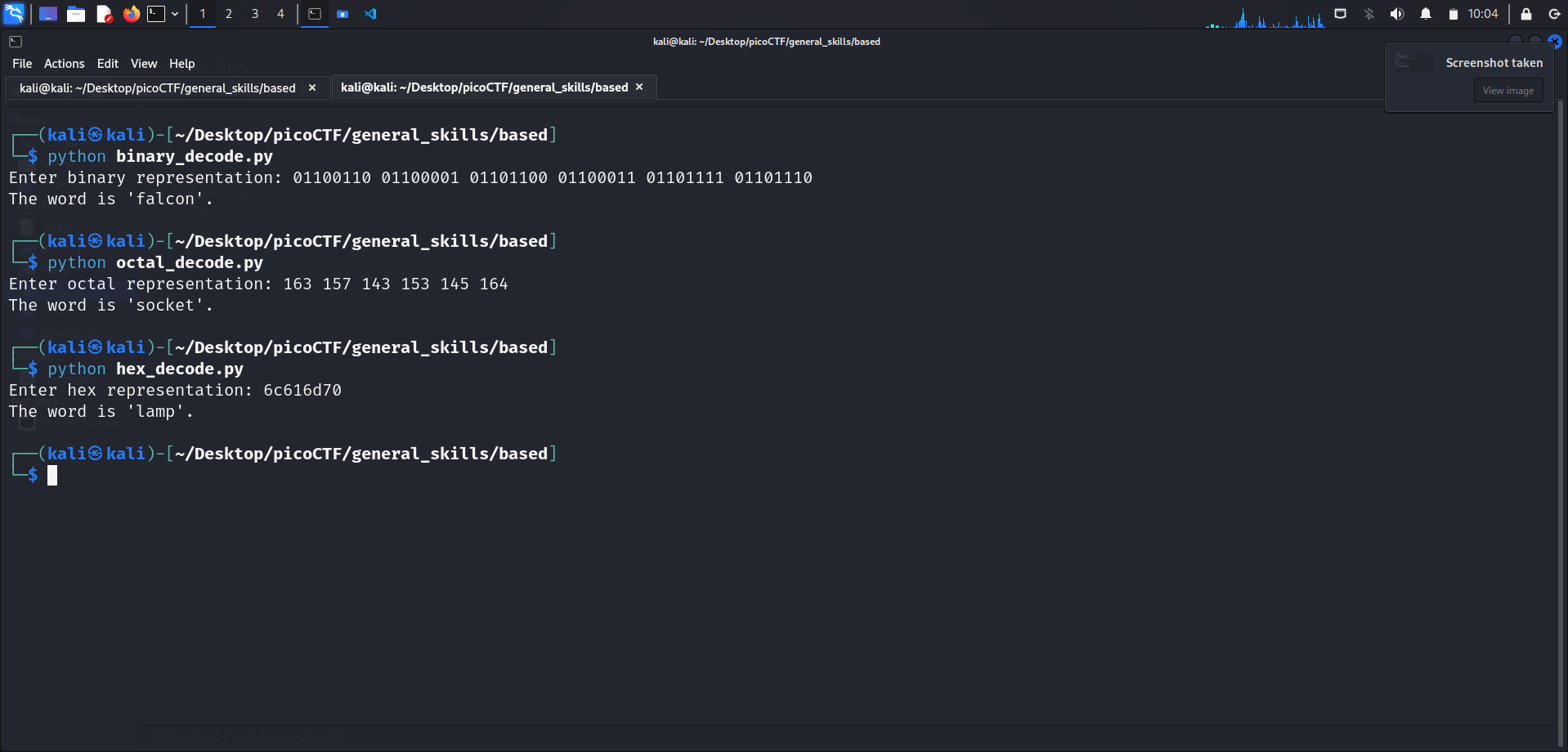Image resolution: width=1568 pixels, height=752 pixels.
Task: Click the Visual Studio Code taskbar icon
Action: click(370, 14)
